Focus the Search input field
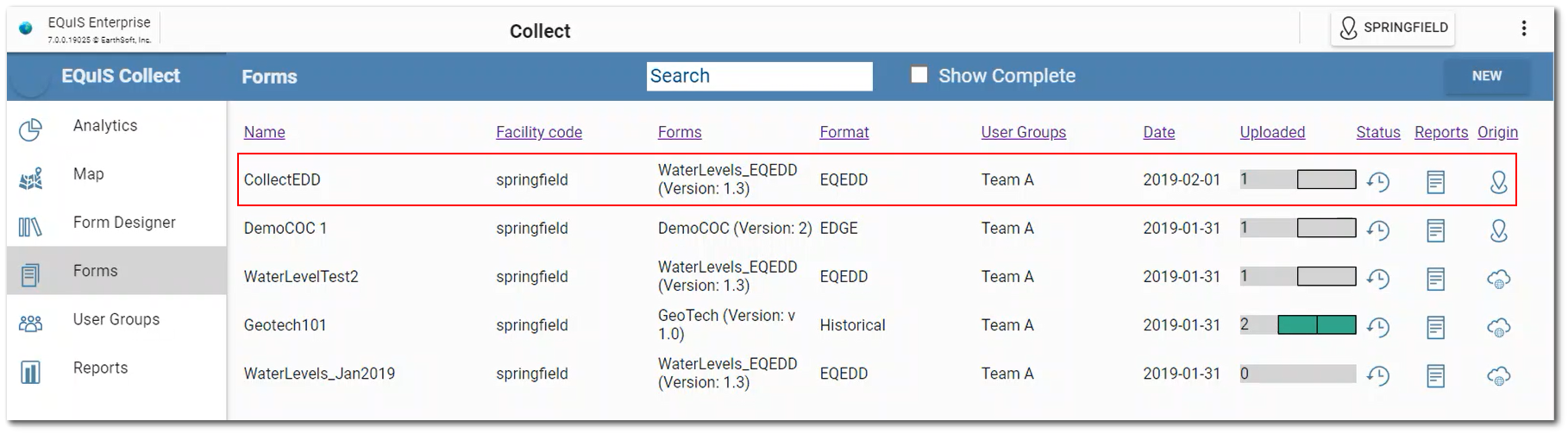 (760, 76)
